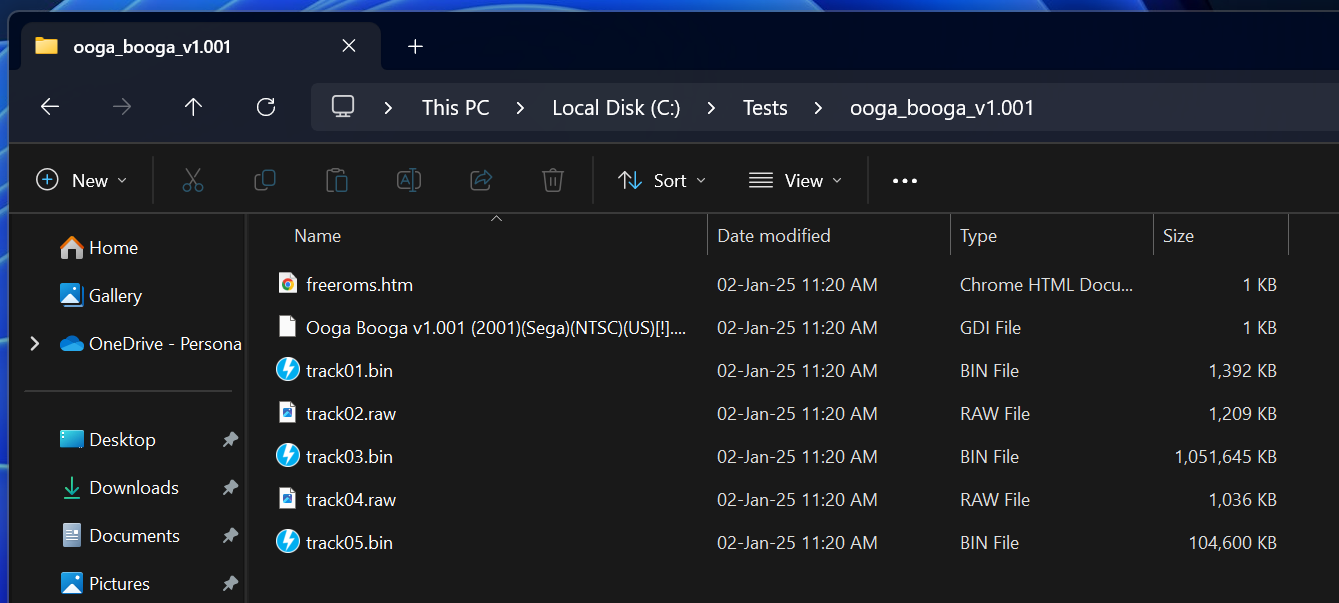This screenshot has height=603, width=1339.
Task: Click ooga_booga_v1.001 in the address bar
Action: point(942,108)
